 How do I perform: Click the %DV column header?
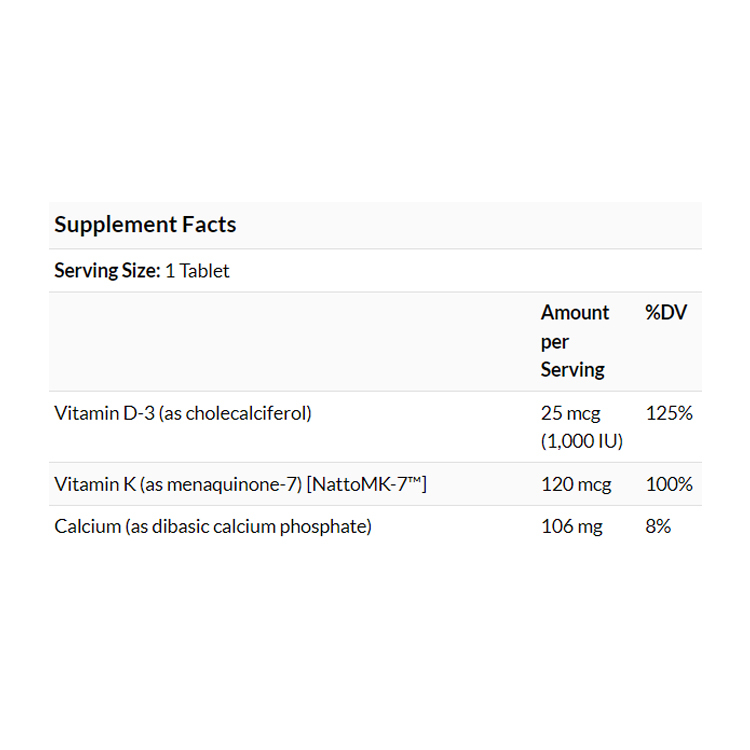click(x=666, y=313)
